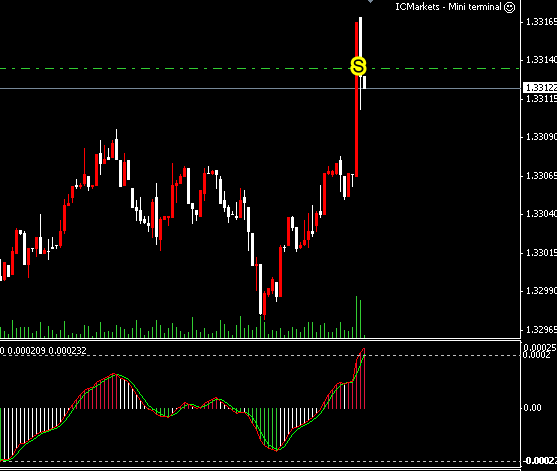Click the 1.32990 price axis label

click(541, 291)
